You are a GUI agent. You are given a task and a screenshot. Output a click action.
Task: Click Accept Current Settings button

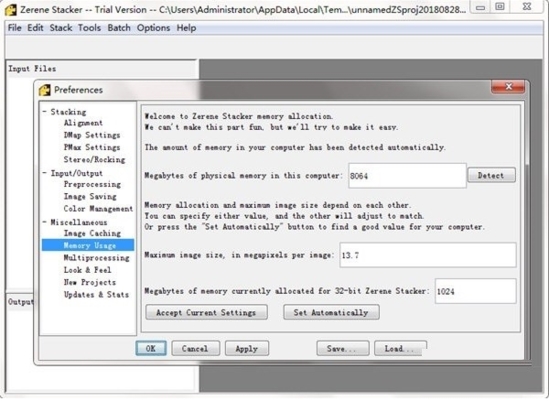206,312
